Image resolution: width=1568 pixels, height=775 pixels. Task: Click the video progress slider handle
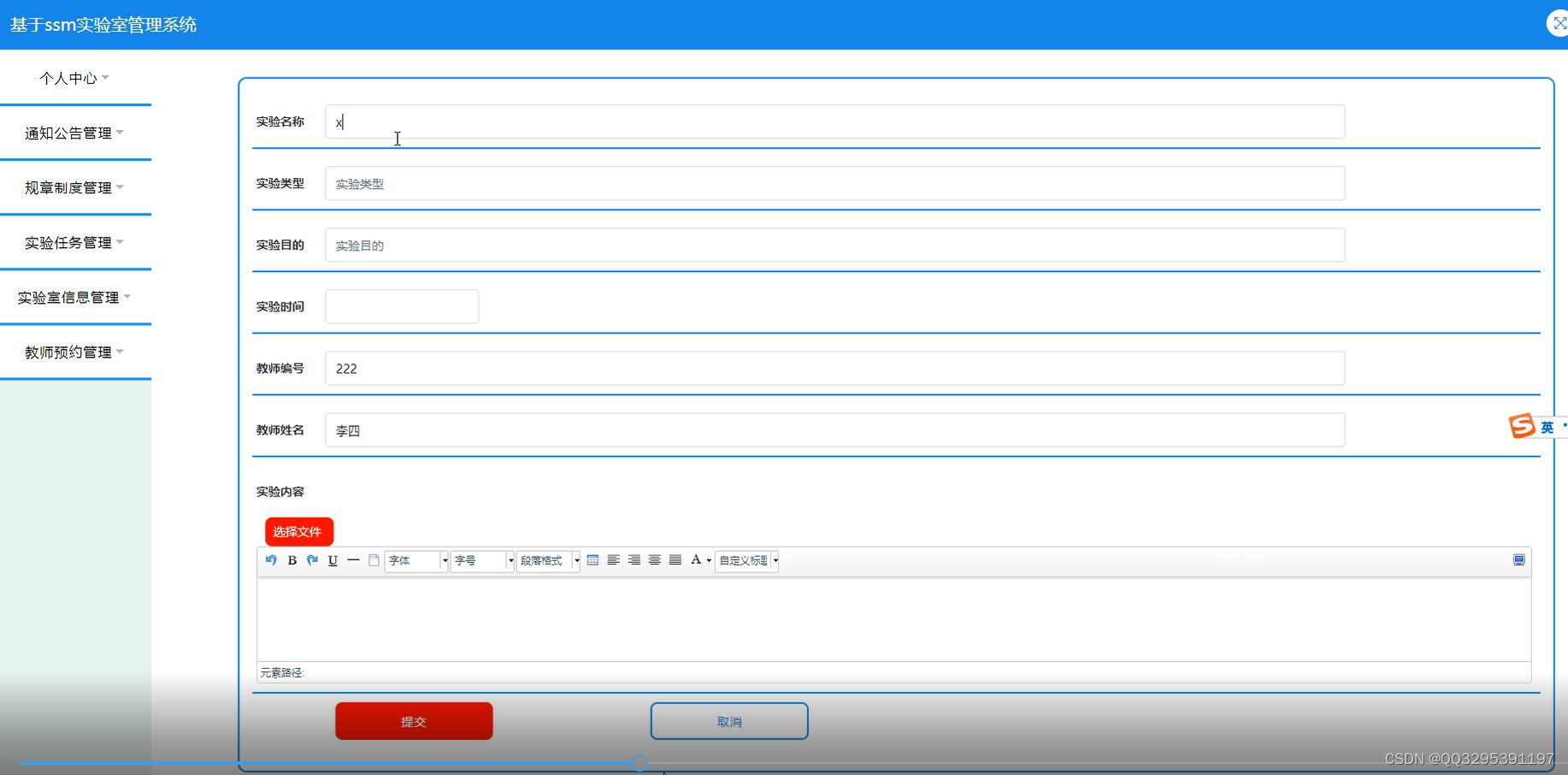click(x=640, y=763)
